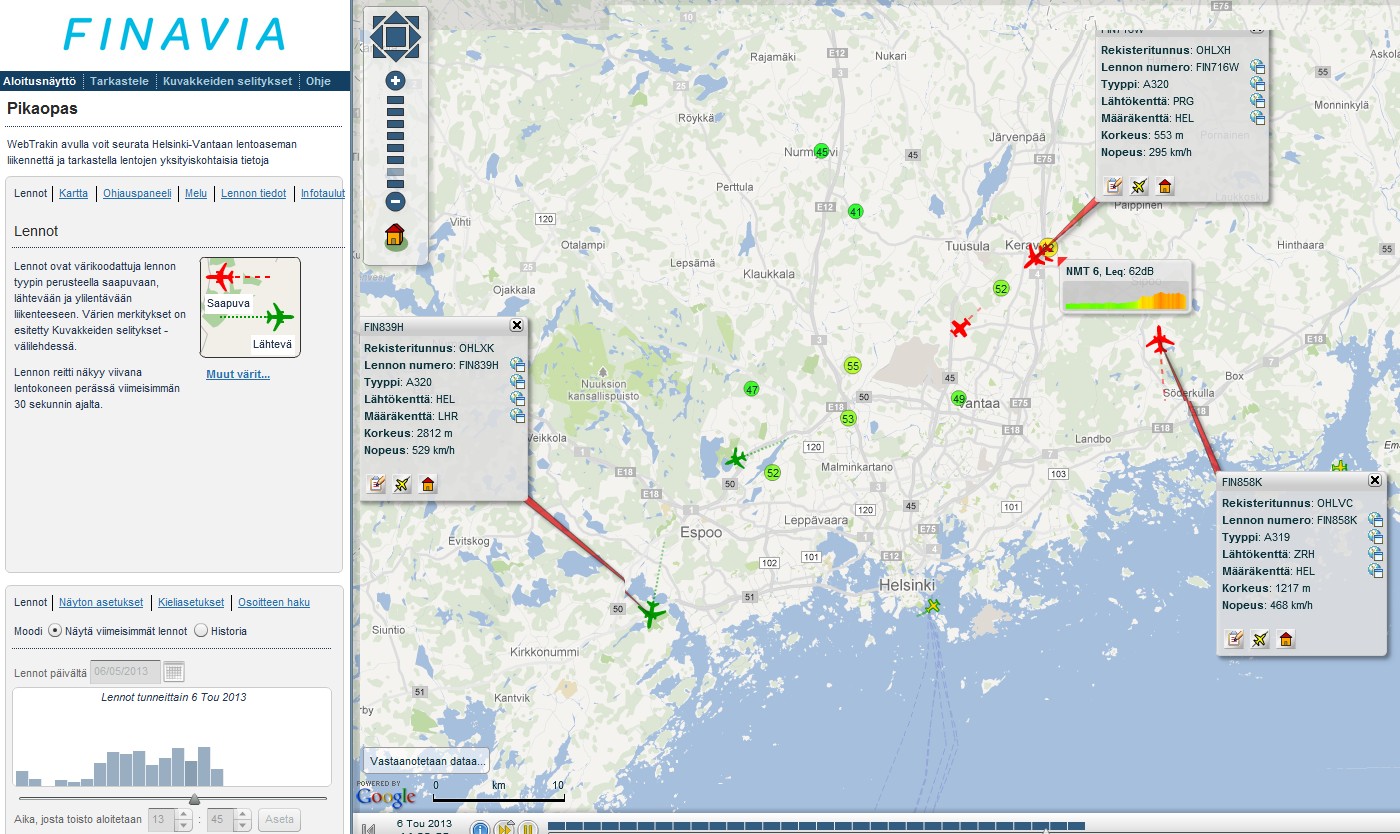1400x834 pixels.
Task: Open the Aloitusnäyttö menu item
Action: tap(40, 81)
